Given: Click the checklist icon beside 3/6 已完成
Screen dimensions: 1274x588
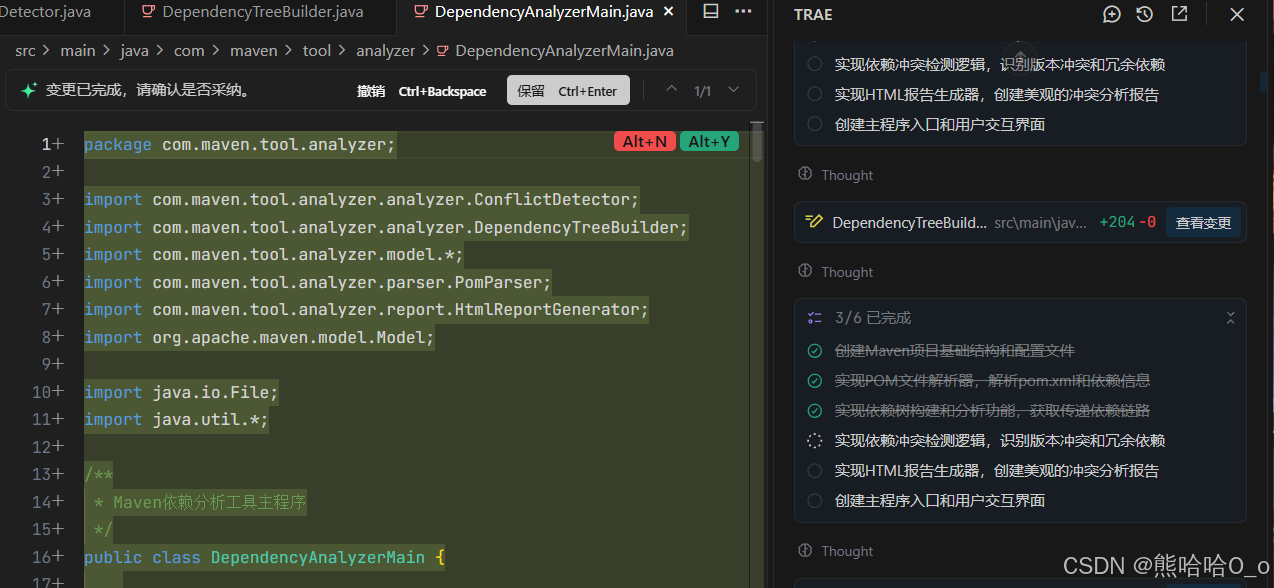Looking at the screenshot, I should pos(815,318).
